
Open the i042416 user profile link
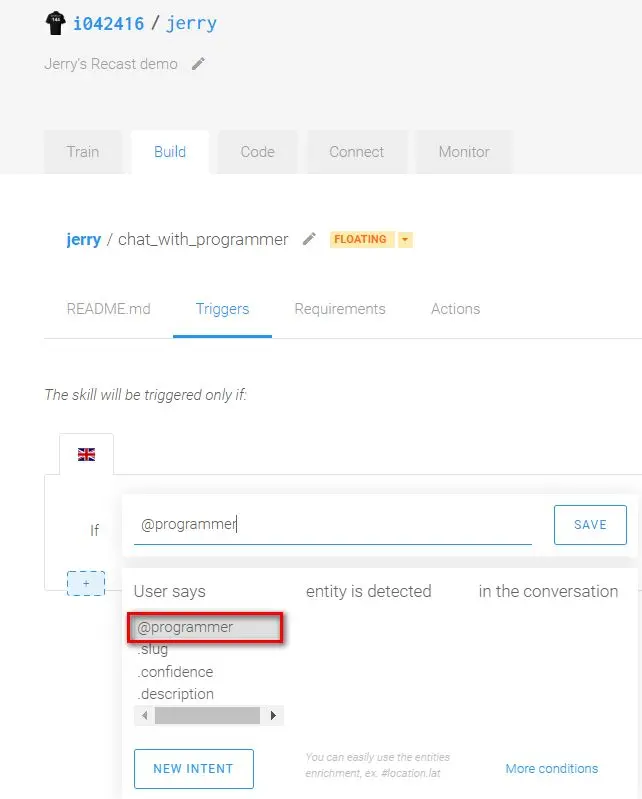click(109, 23)
